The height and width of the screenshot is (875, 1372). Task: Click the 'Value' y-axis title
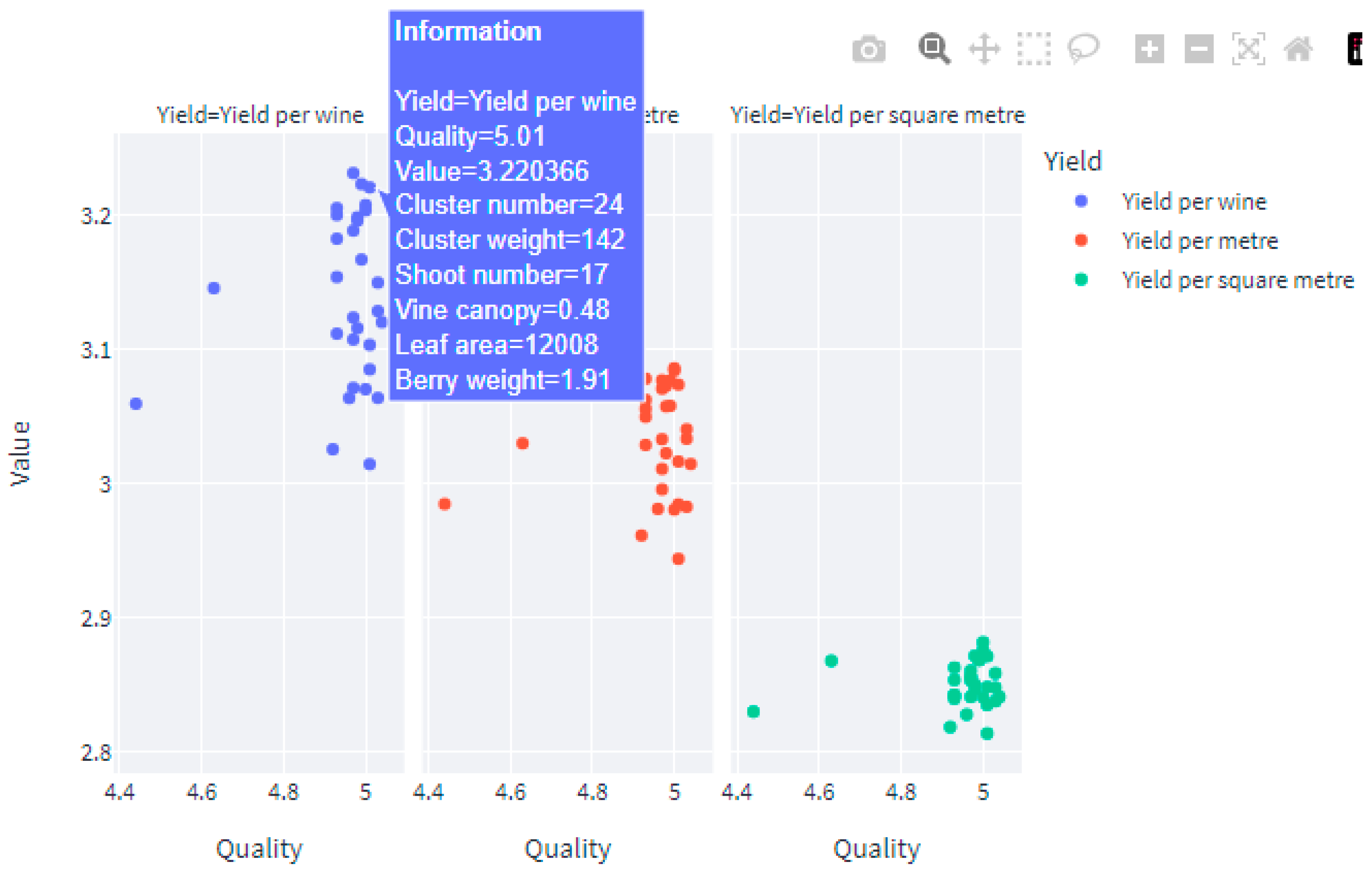click(21, 454)
